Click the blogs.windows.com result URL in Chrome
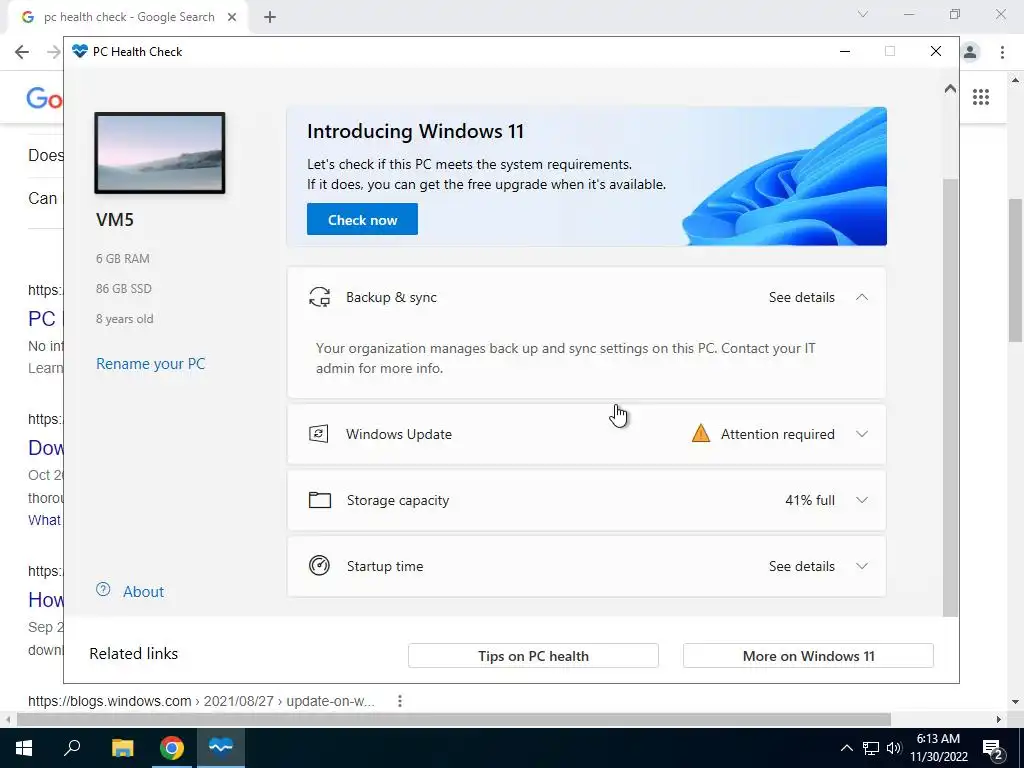Screen dimensions: 1024x768 coord(201,701)
